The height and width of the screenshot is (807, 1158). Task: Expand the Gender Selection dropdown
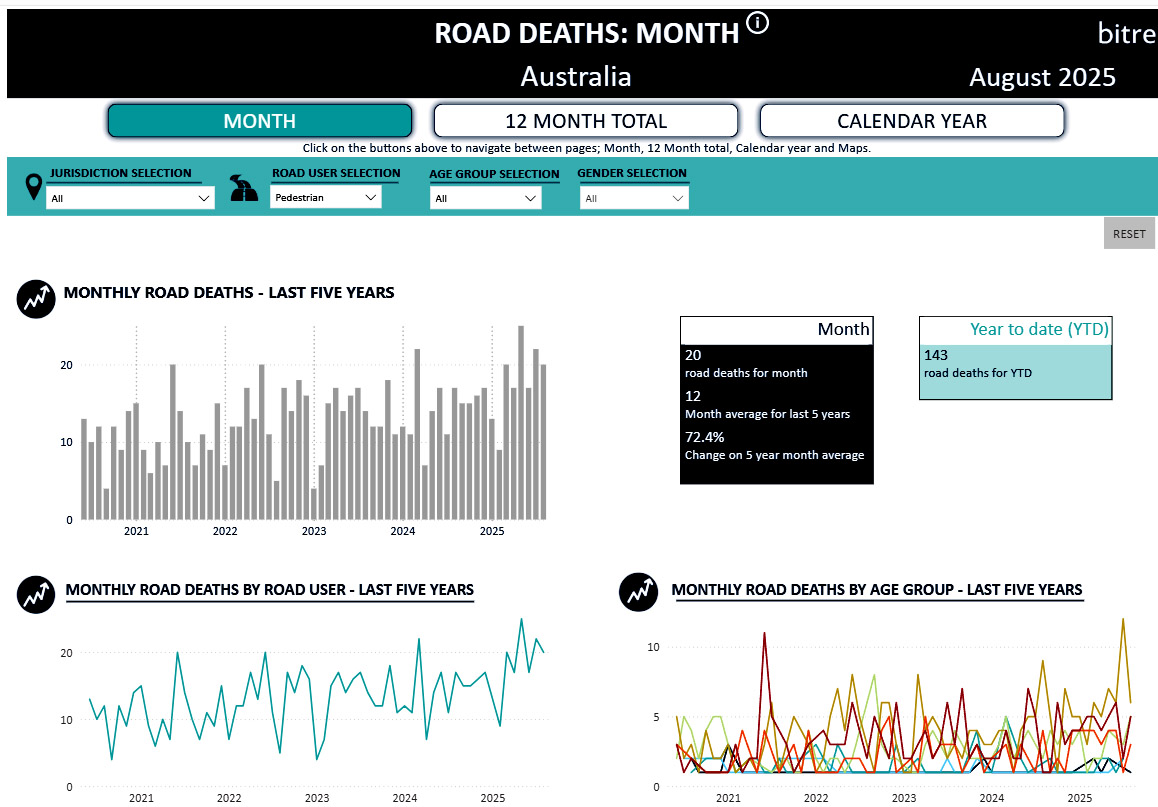point(634,198)
